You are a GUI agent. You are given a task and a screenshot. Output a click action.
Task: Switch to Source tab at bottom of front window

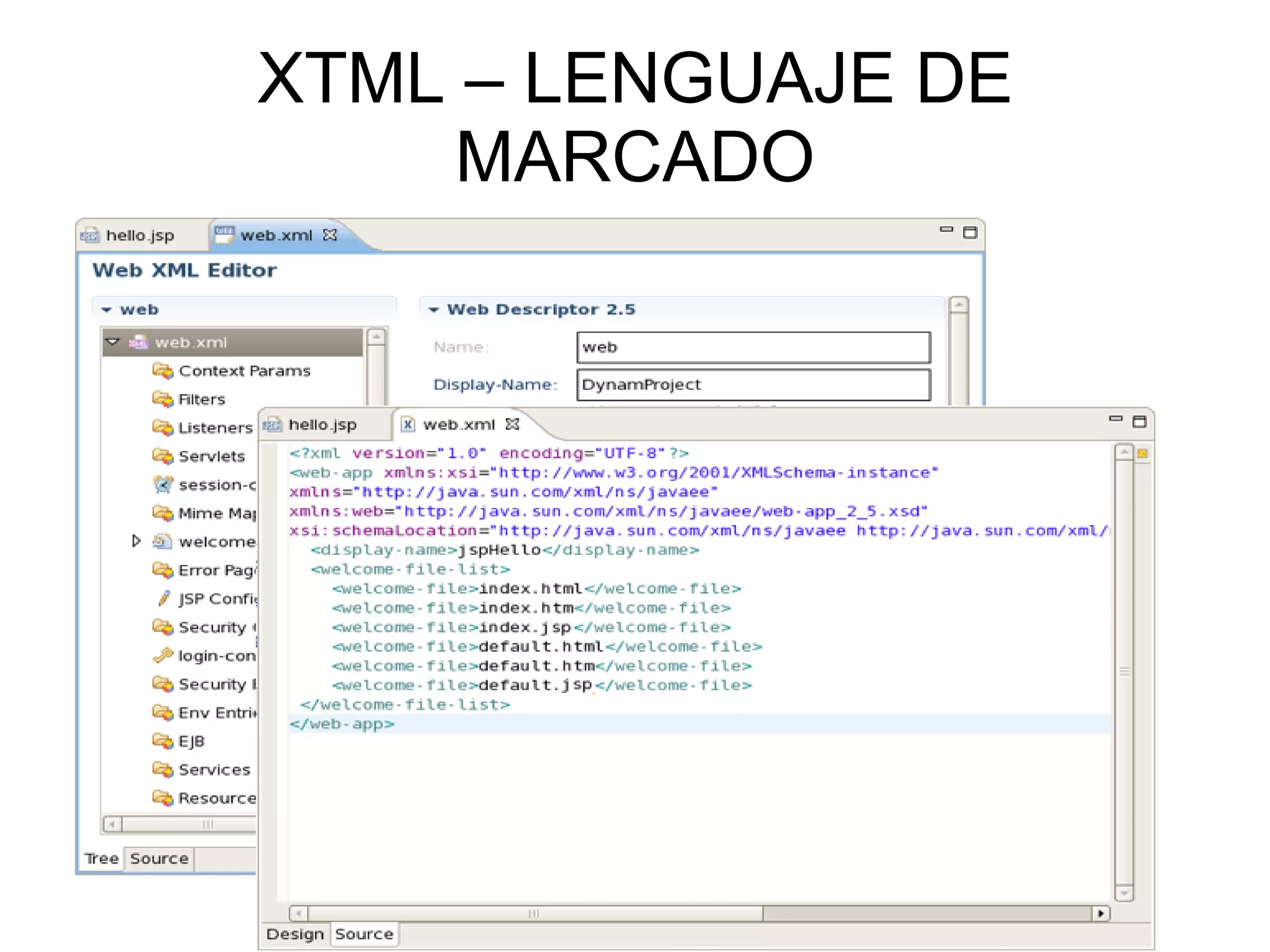point(365,934)
